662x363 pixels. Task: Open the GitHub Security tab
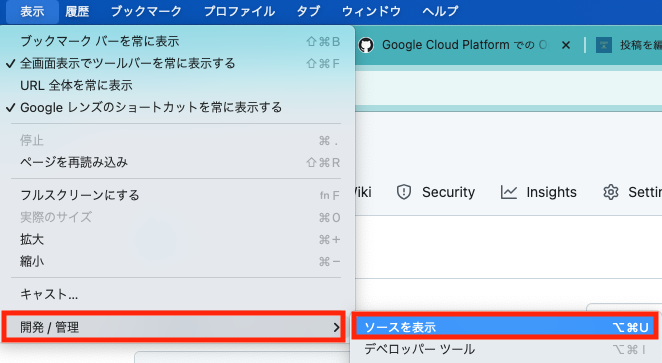tap(436, 192)
